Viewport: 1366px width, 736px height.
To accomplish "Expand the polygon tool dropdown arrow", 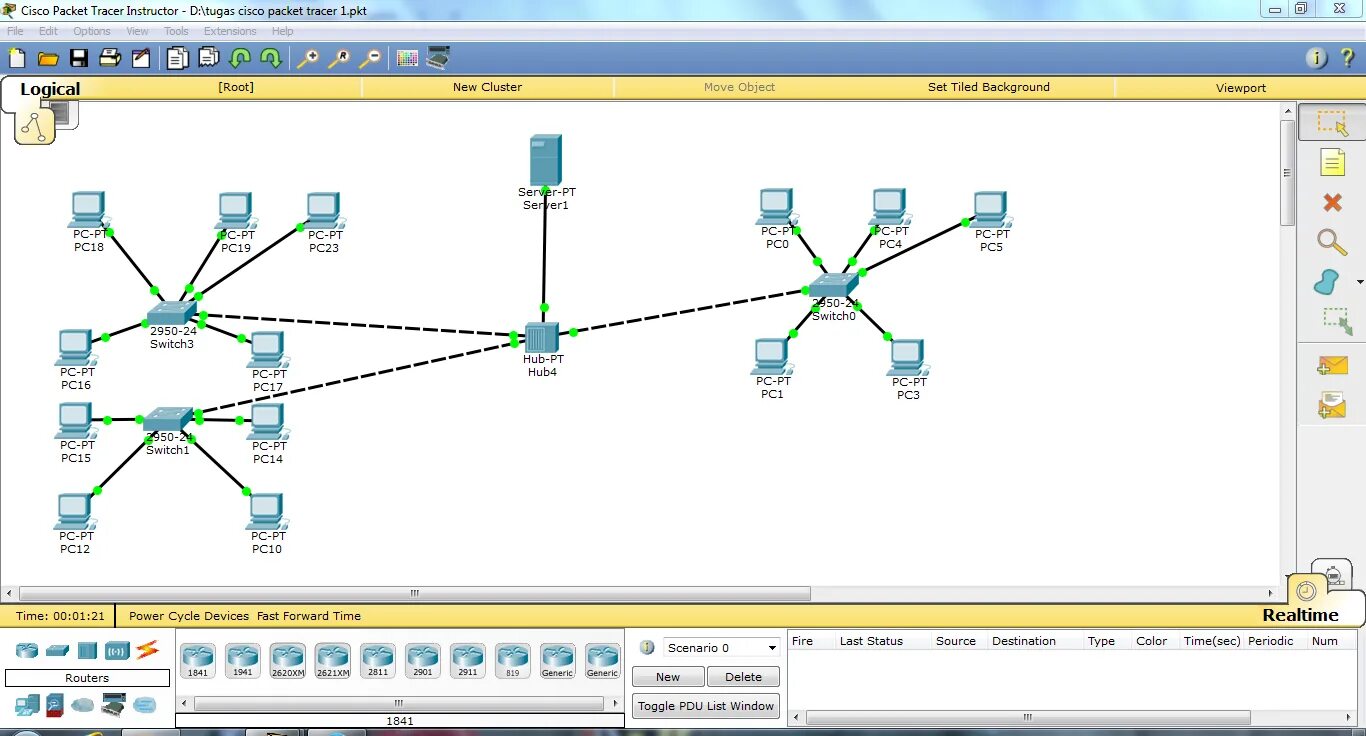I will coord(1359,282).
